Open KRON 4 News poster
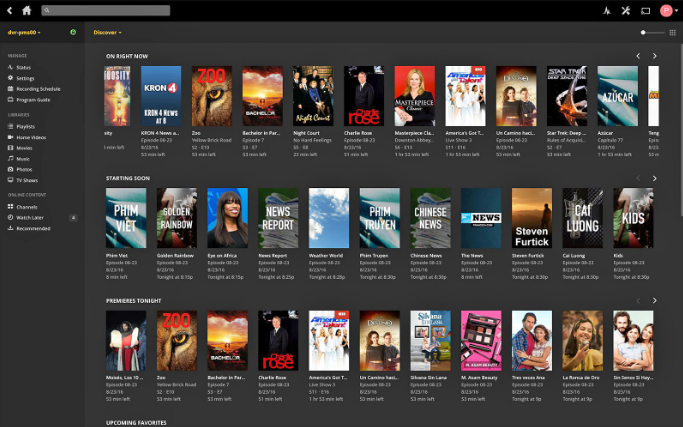683x427 pixels. click(x=161, y=96)
